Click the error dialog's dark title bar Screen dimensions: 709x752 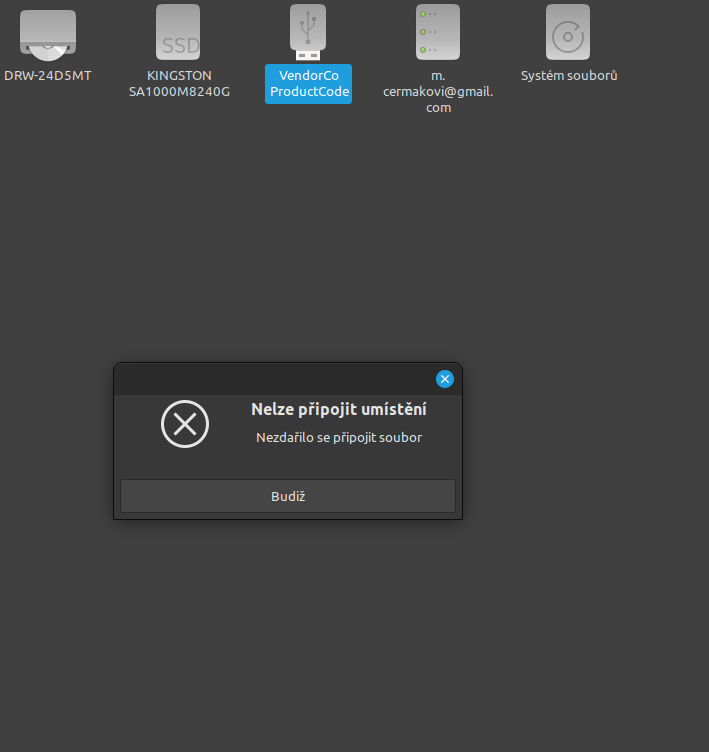[270, 379]
